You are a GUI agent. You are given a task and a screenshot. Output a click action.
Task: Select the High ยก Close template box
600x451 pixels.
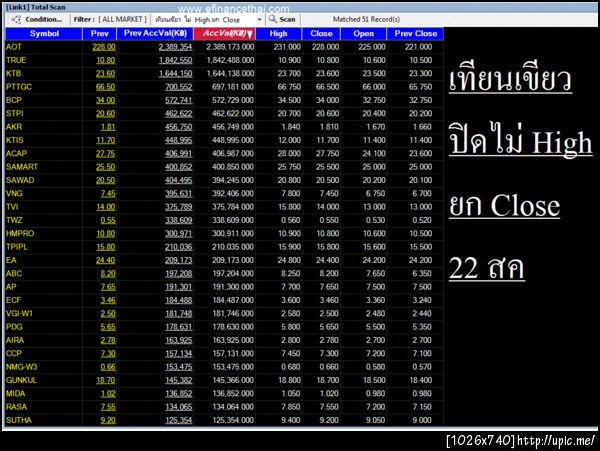pos(205,20)
